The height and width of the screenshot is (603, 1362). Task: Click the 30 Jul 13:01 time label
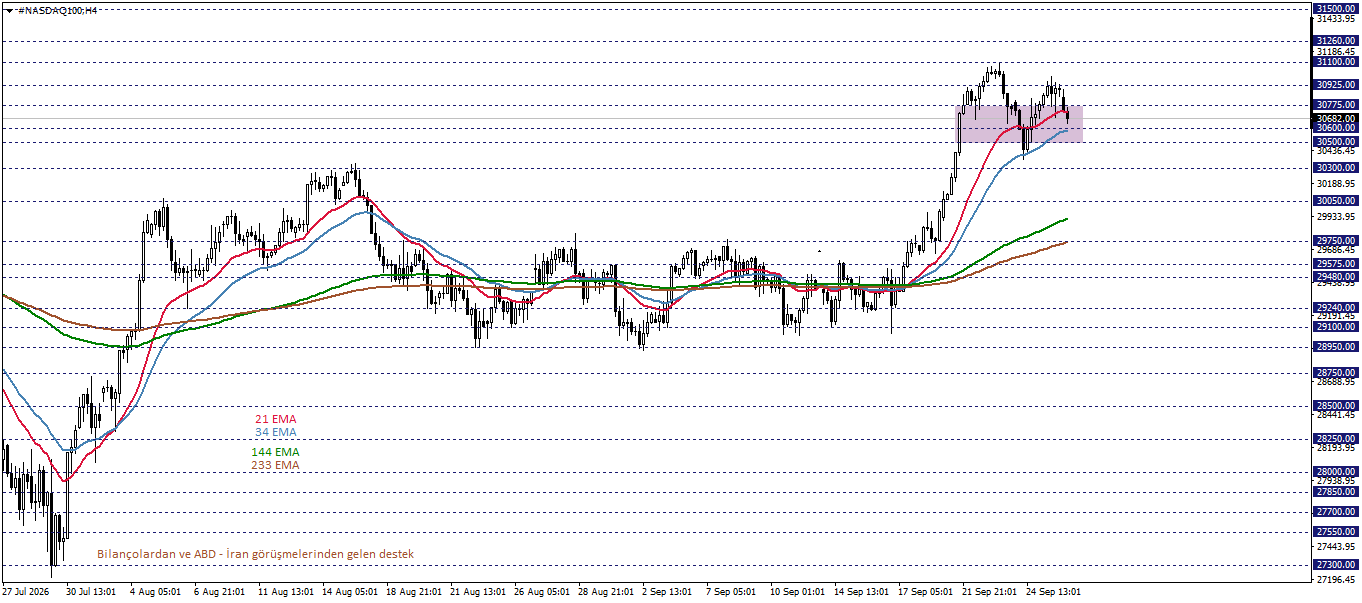[90, 592]
